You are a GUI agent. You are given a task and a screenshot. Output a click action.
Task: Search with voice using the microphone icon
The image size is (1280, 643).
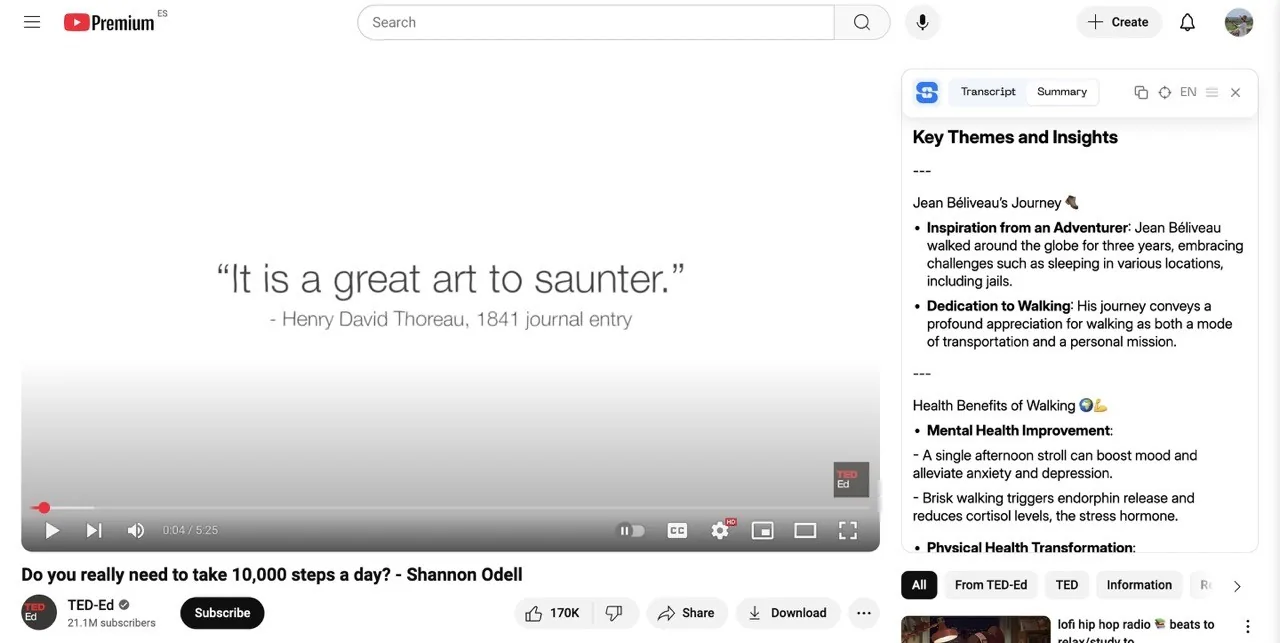pos(922,22)
